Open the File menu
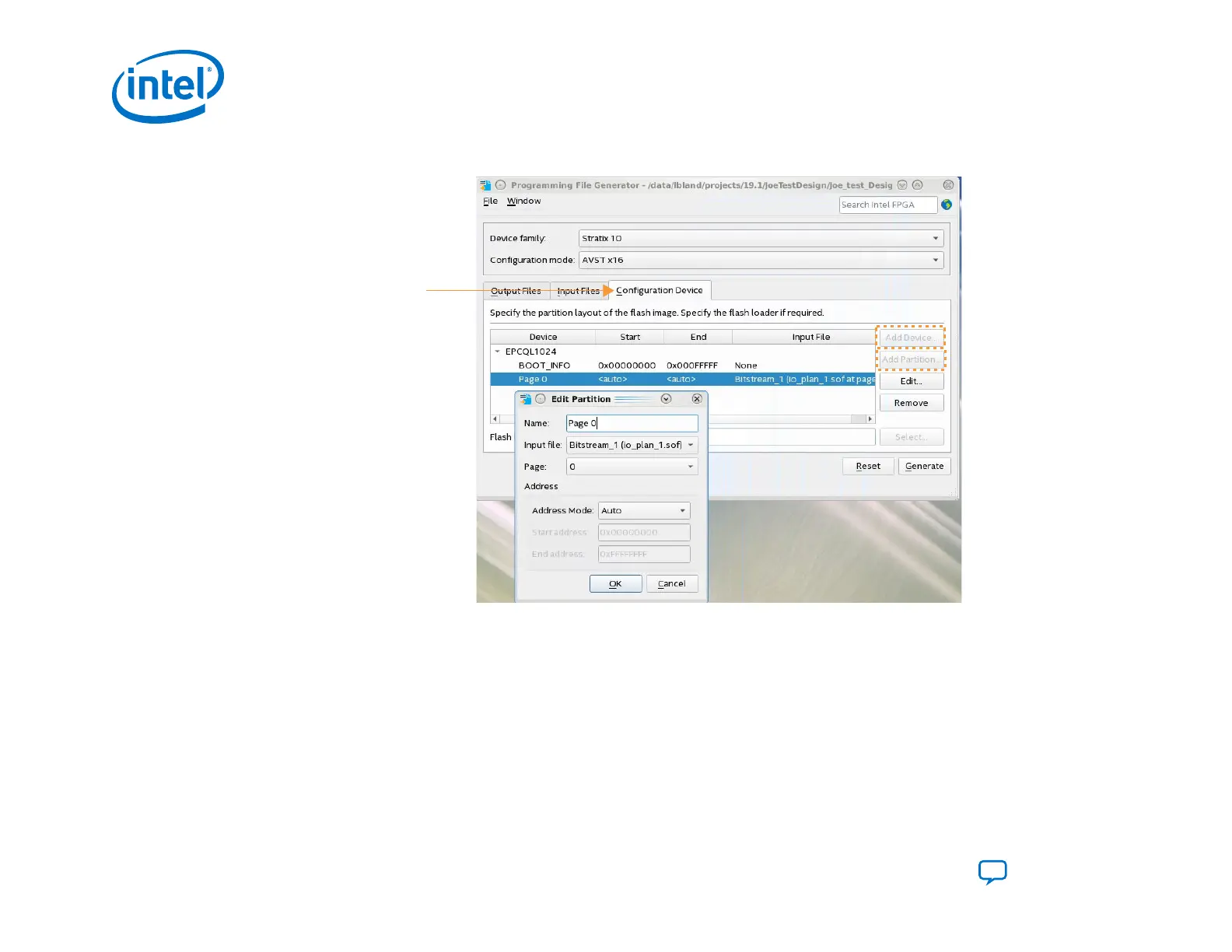This screenshot has width=1232, height=952. 490,201
